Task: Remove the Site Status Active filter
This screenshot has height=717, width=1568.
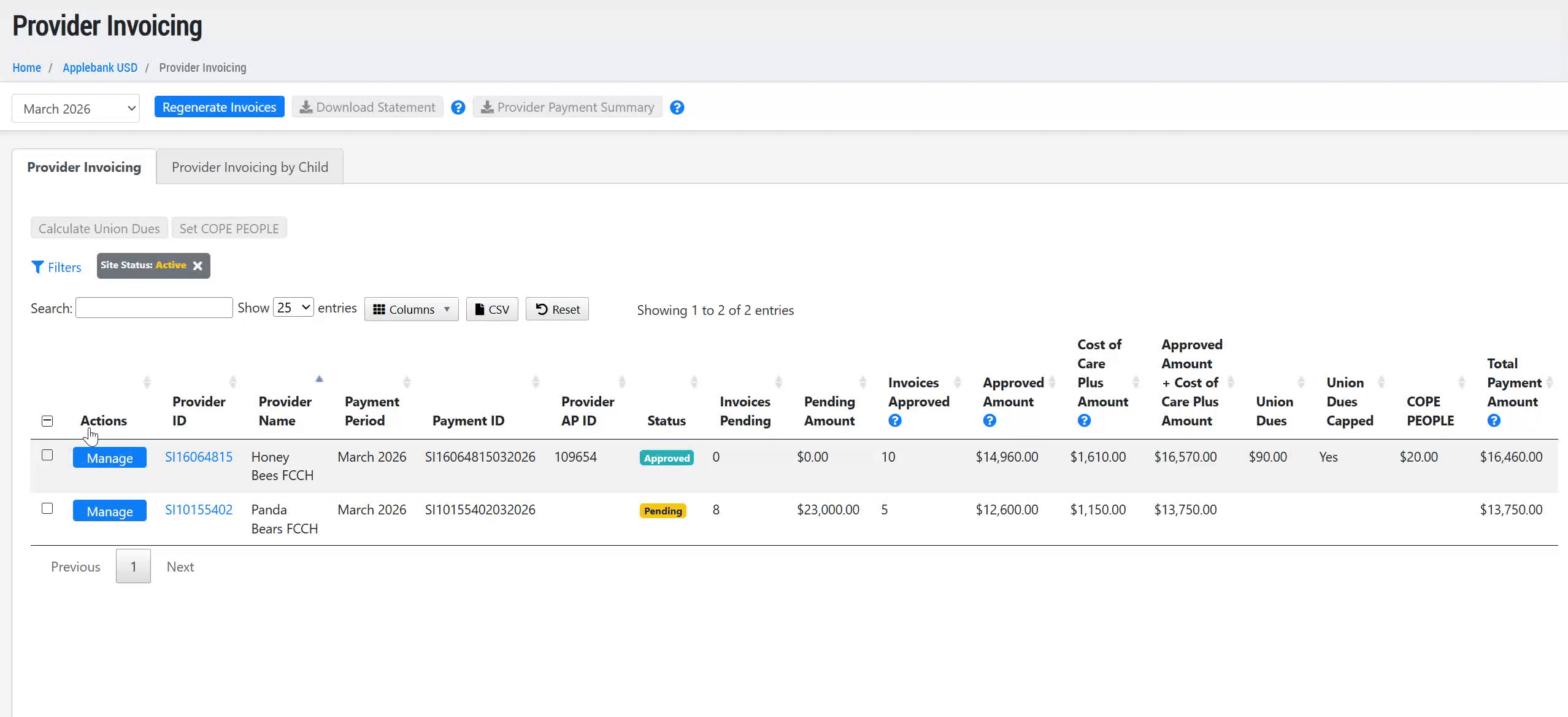Action: click(198, 266)
